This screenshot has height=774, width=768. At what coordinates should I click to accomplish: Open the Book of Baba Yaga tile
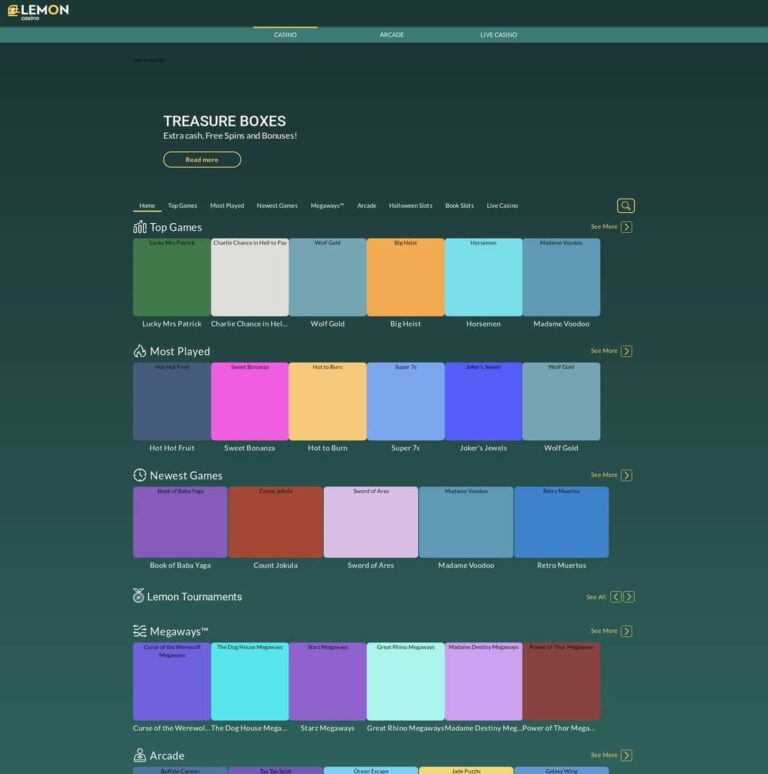pyautogui.click(x=180, y=522)
